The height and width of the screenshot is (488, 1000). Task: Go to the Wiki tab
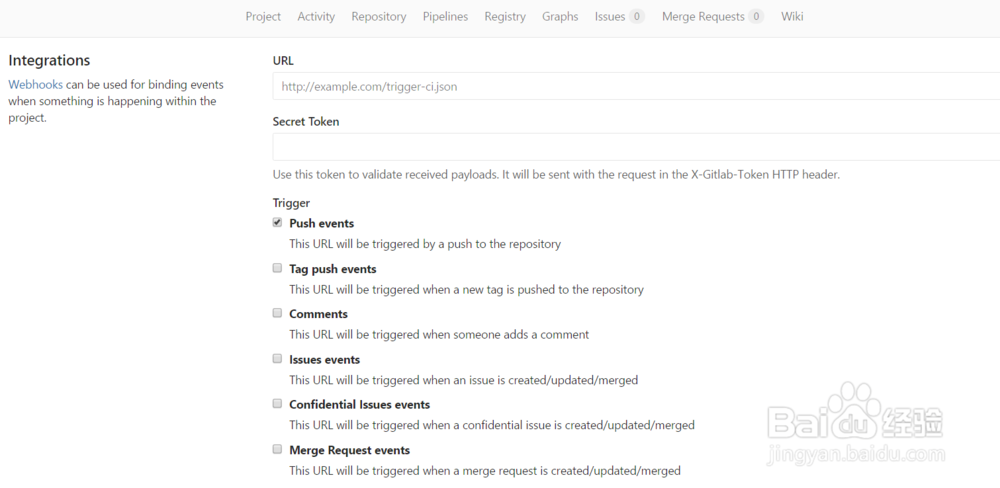pyautogui.click(x=792, y=16)
